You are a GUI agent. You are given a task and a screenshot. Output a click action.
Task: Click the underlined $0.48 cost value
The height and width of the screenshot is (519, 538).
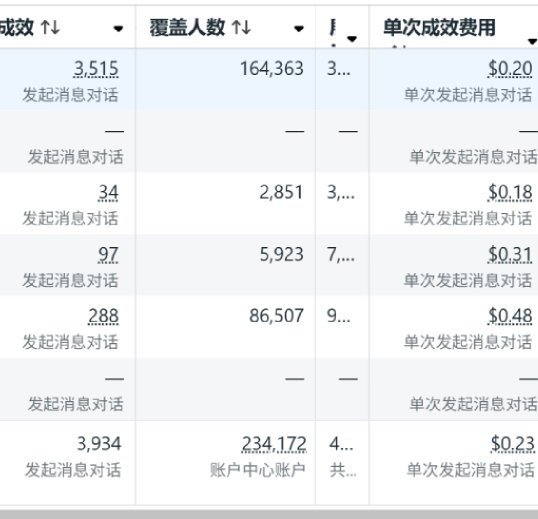[510, 316]
